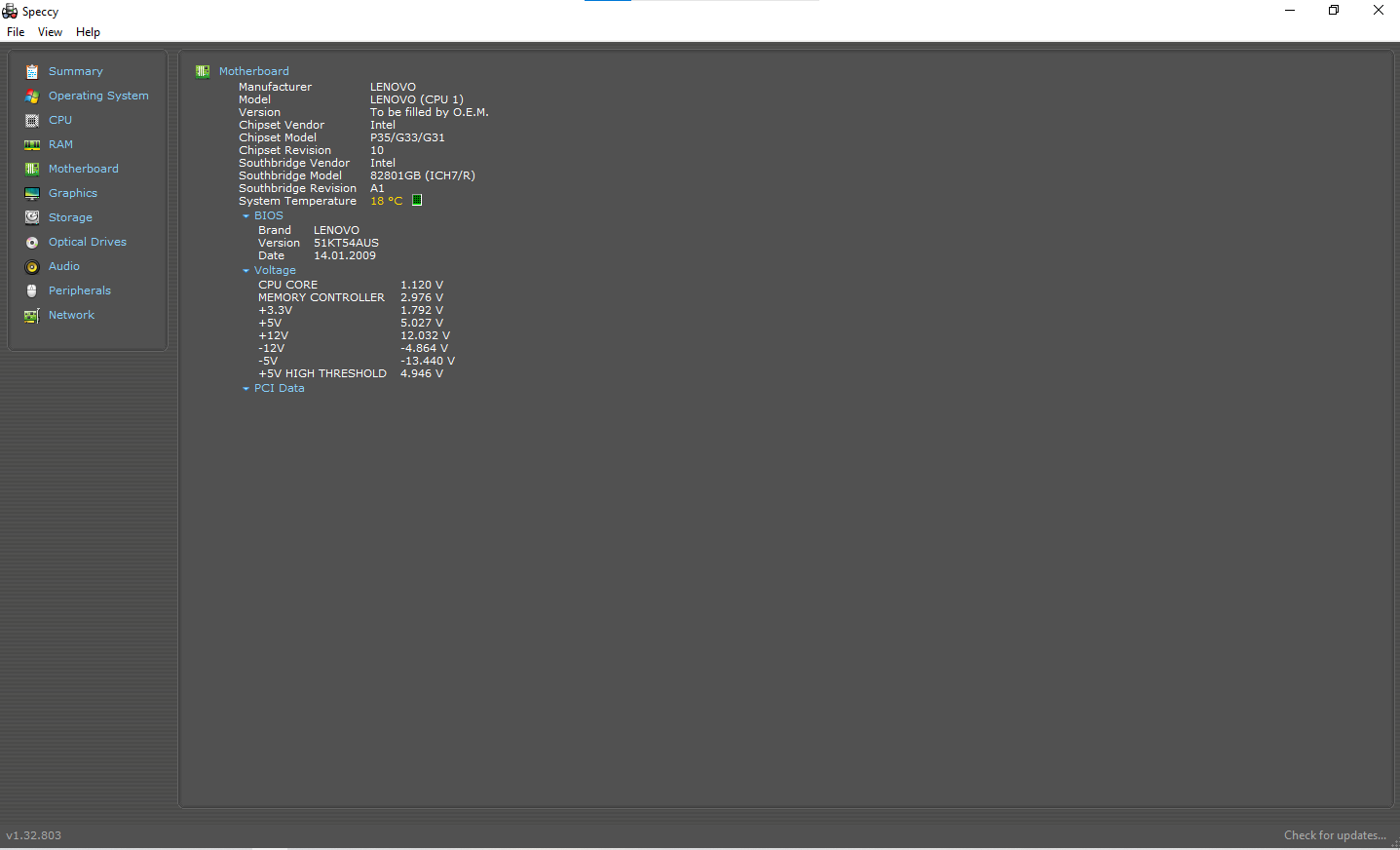The image size is (1400, 850).
Task: Click the MEMORY CONTROLLER voltage row
Action: 351,297
